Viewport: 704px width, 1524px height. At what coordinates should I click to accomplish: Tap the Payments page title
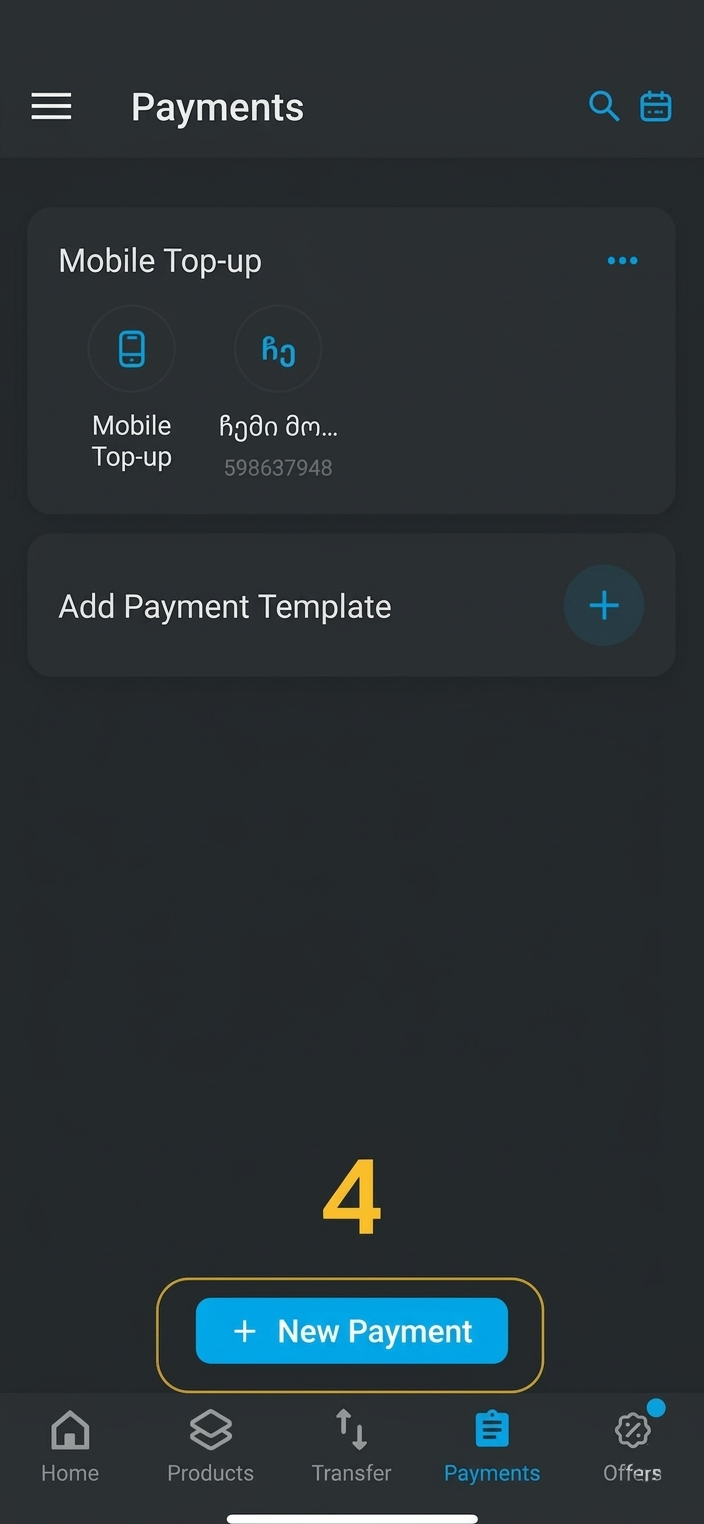pos(217,107)
